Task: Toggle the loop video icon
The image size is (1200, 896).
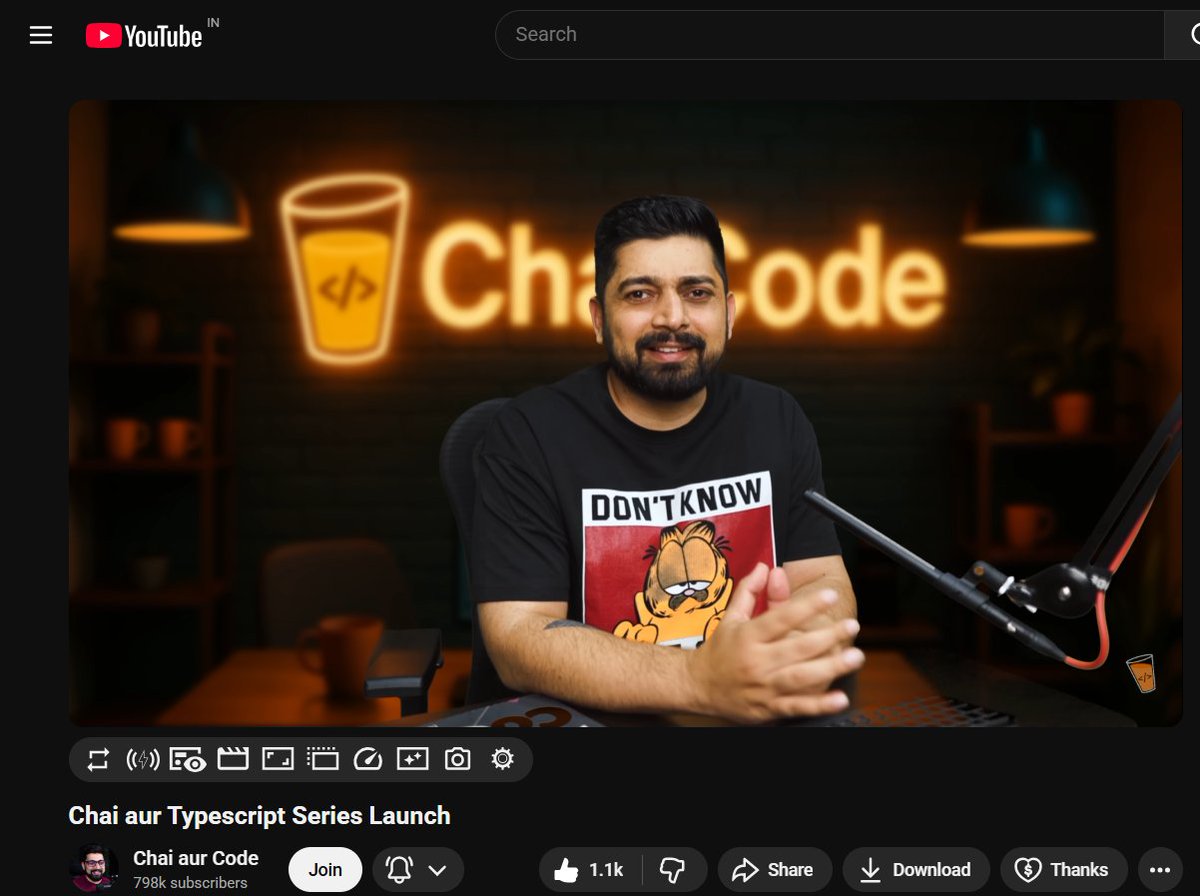Action: coord(98,760)
